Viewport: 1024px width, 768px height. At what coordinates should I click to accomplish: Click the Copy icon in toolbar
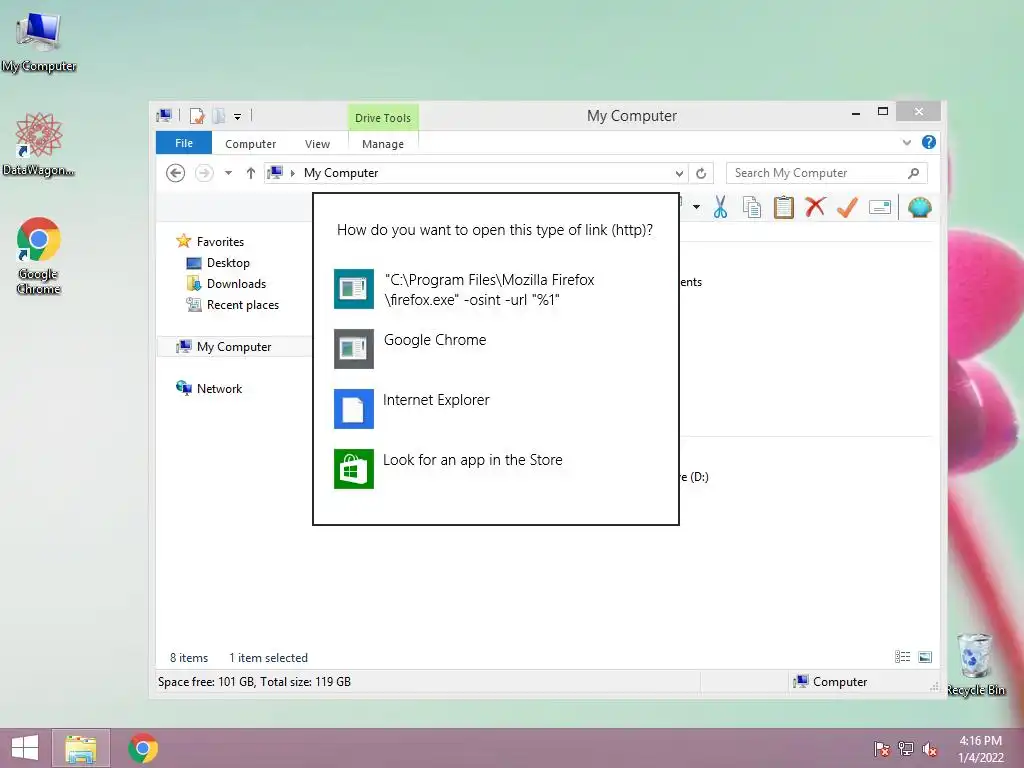coord(752,208)
